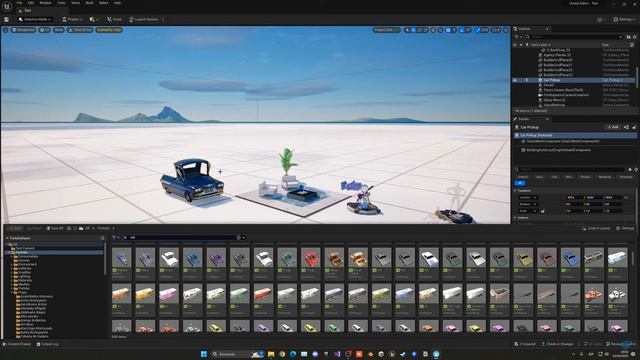The image size is (640, 360).
Task: Toggle the All filter in Details
Action: (520, 183)
